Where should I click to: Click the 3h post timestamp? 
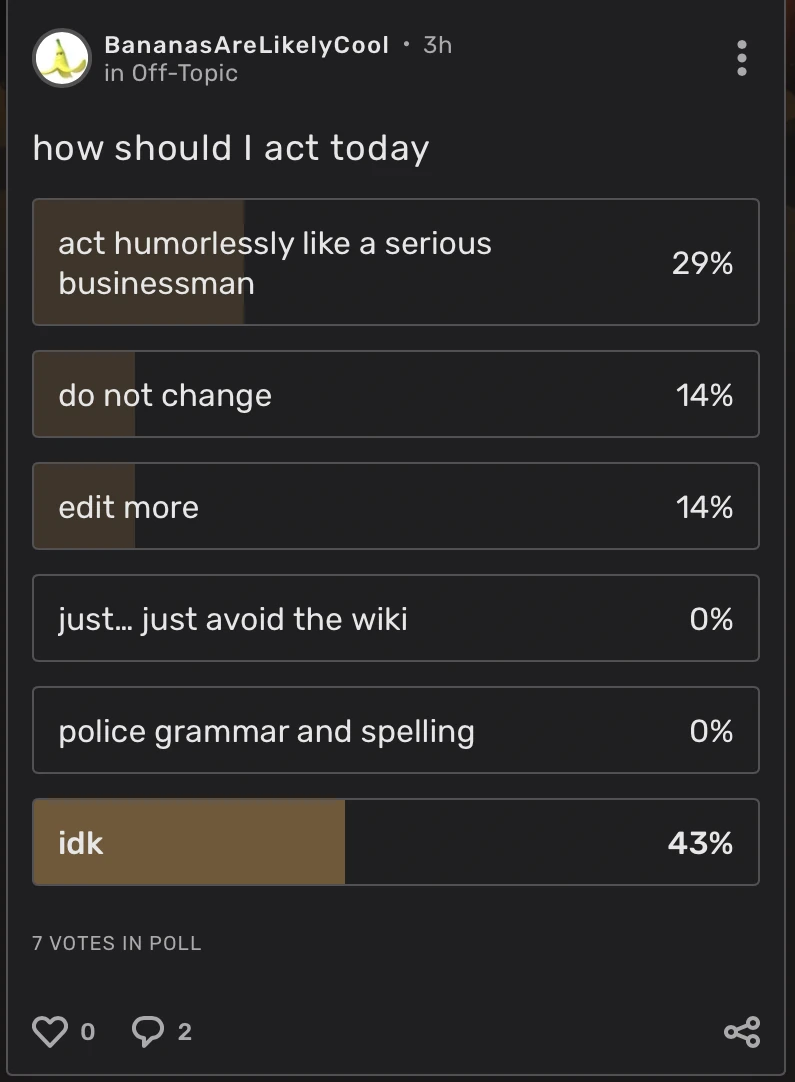(x=437, y=45)
